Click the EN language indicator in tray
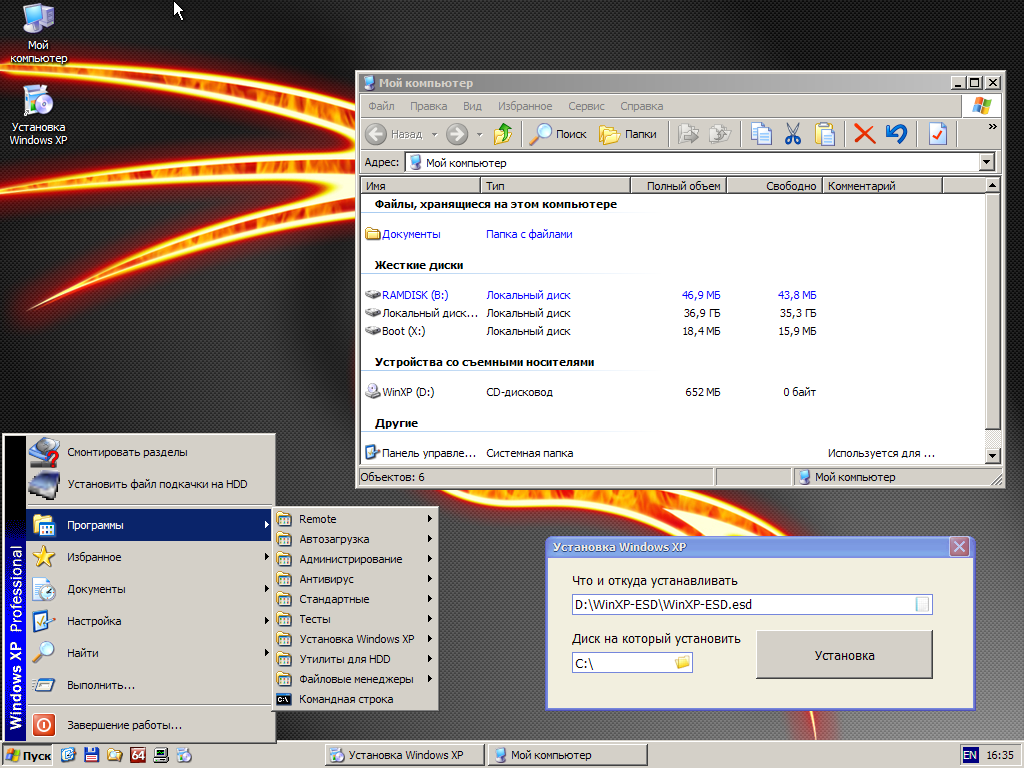 (970, 756)
